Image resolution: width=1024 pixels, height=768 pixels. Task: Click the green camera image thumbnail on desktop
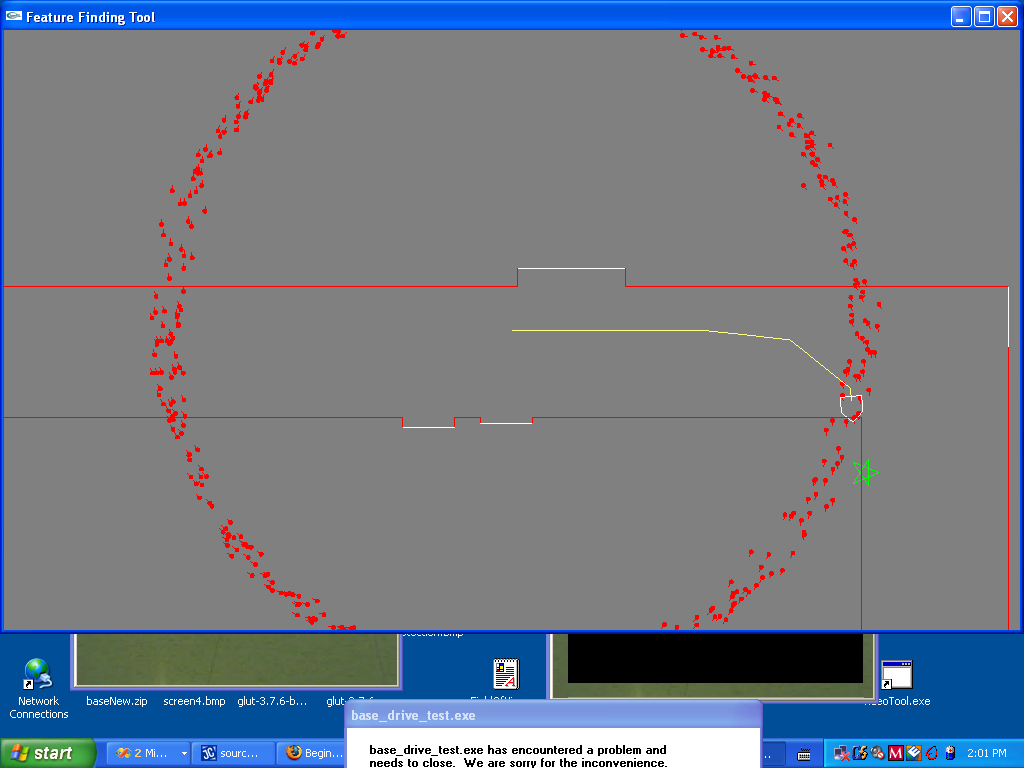tap(236, 660)
